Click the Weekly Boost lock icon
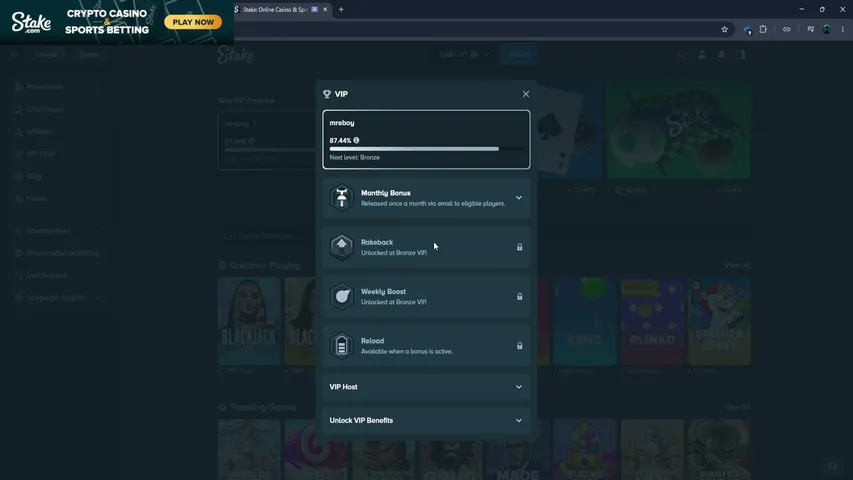The image size is (853, 480). pyautogui.click(x=520, y=297)
